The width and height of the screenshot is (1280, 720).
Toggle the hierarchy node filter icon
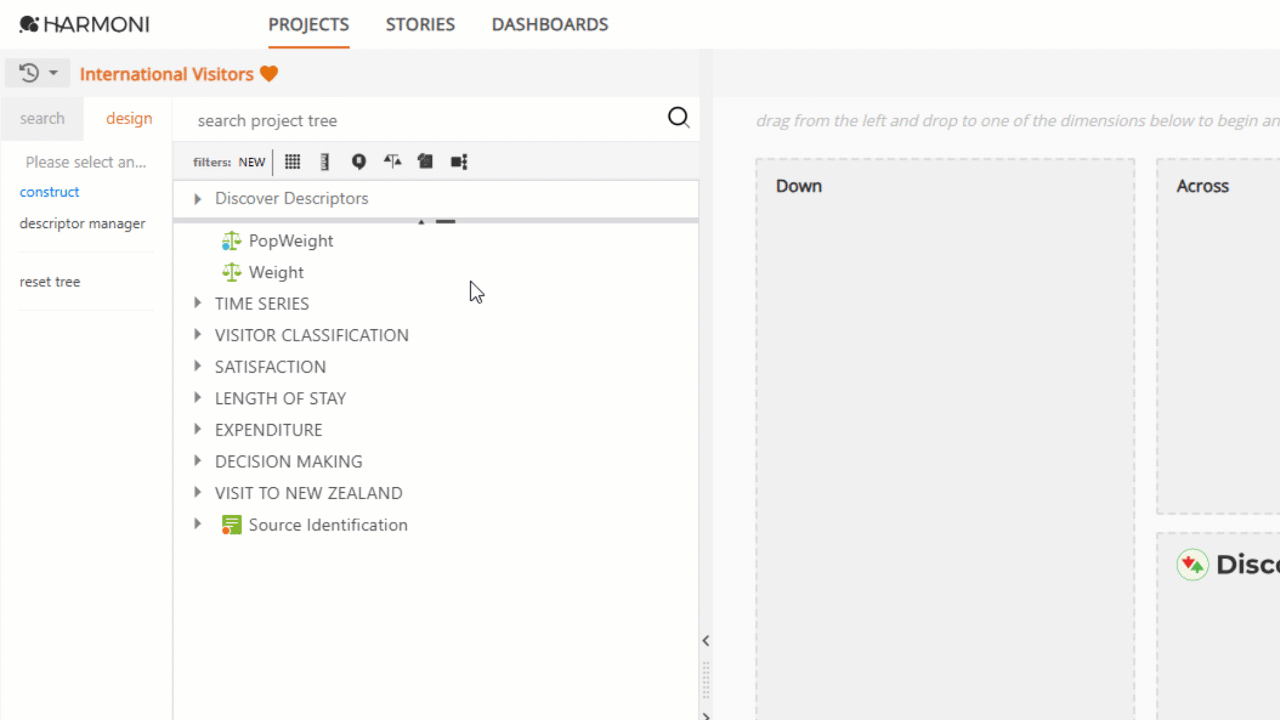click(459, 162)
